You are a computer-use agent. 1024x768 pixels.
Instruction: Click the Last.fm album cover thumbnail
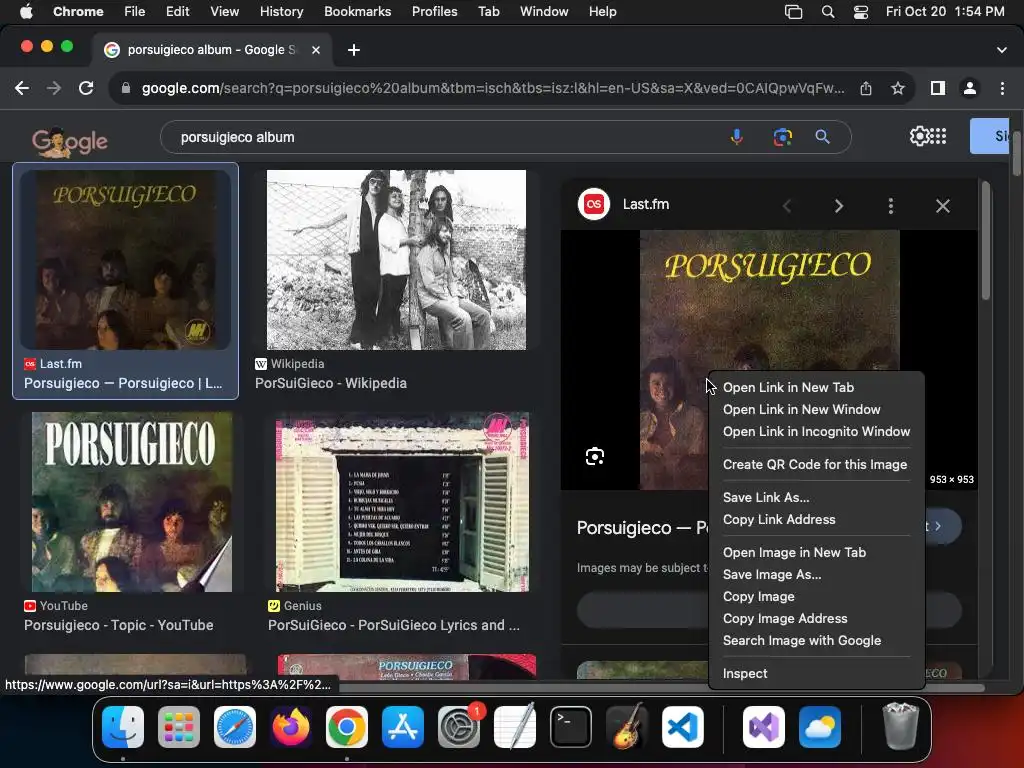(x=125, y=260)
